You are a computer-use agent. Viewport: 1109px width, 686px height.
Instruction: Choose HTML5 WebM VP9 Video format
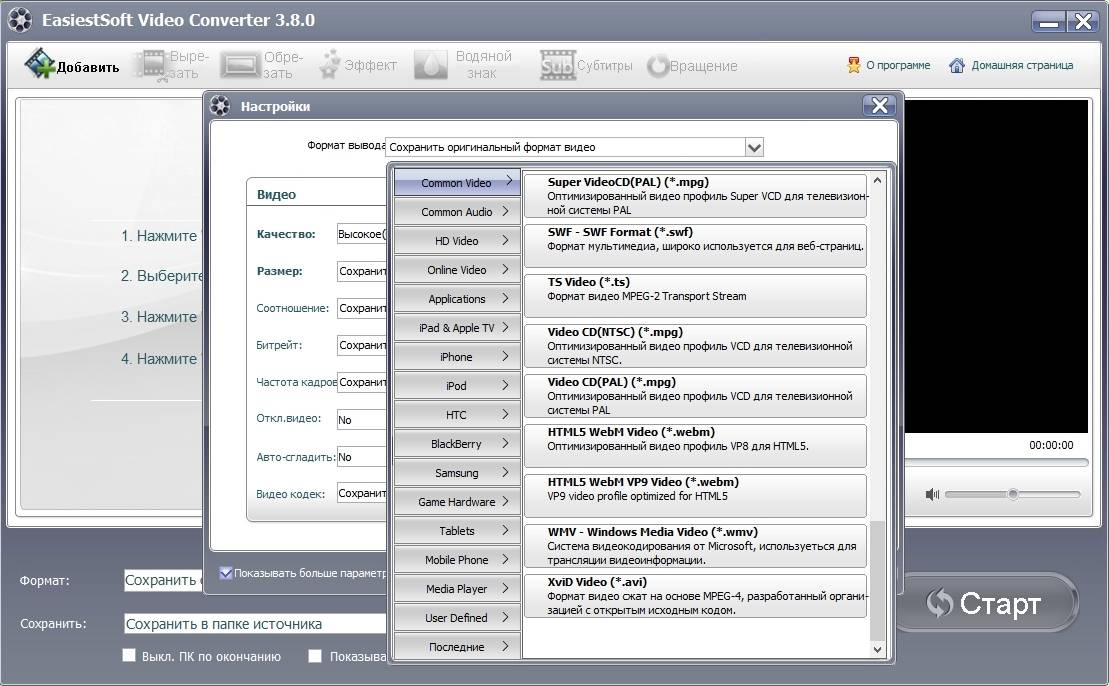(x=695, y=496)
